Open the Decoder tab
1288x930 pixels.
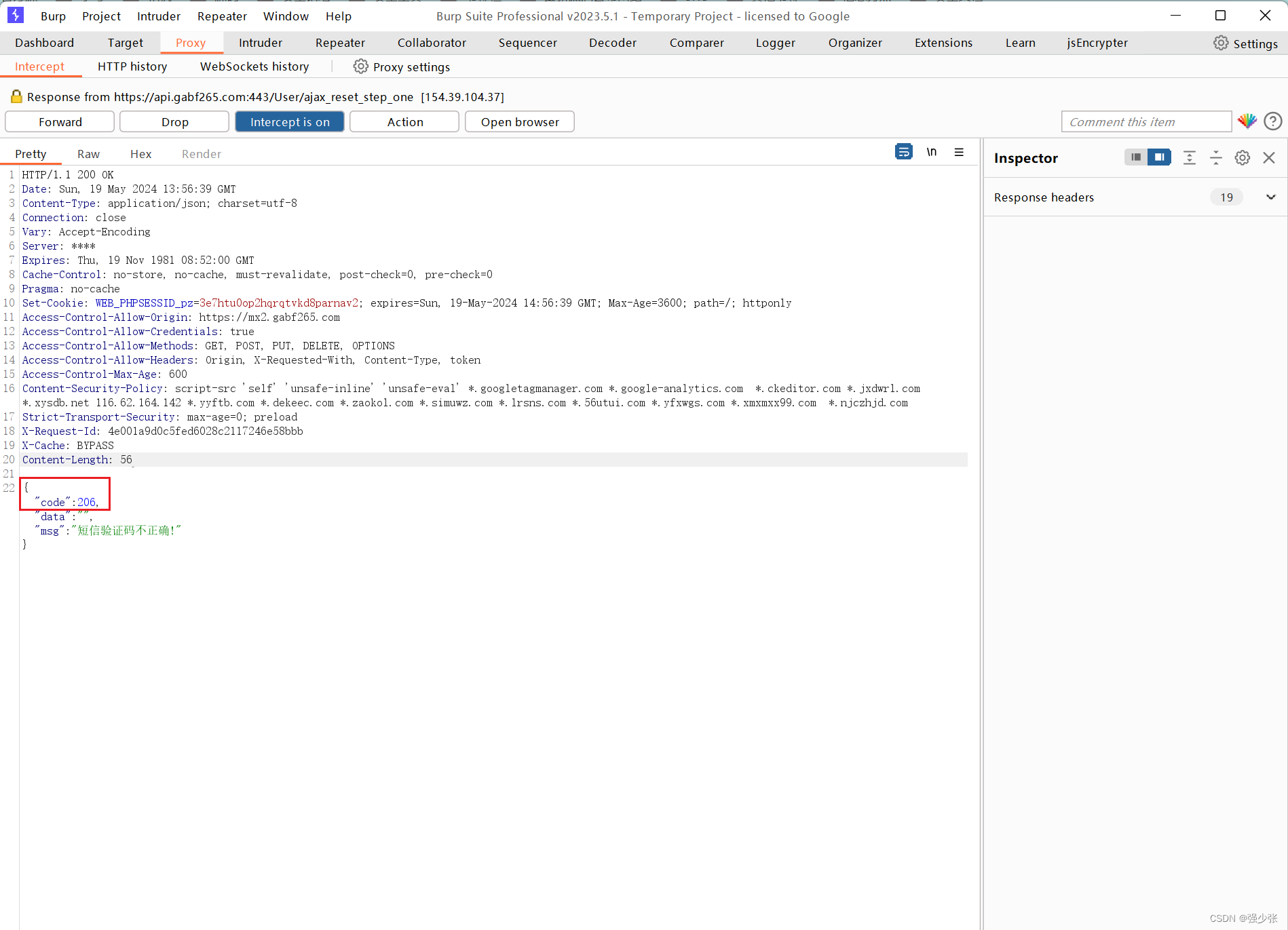click(613, 43)
